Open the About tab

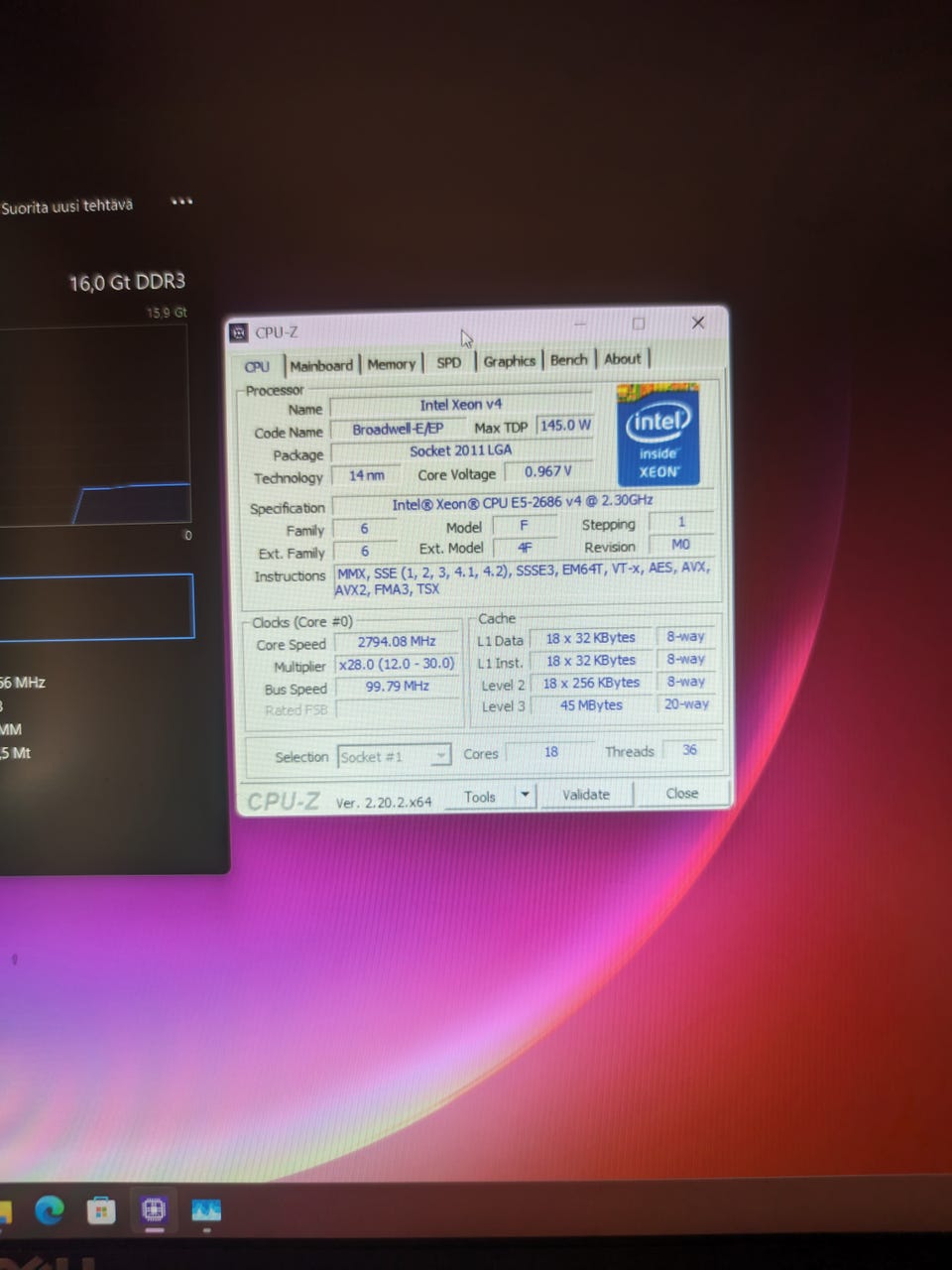click(623, 358)
